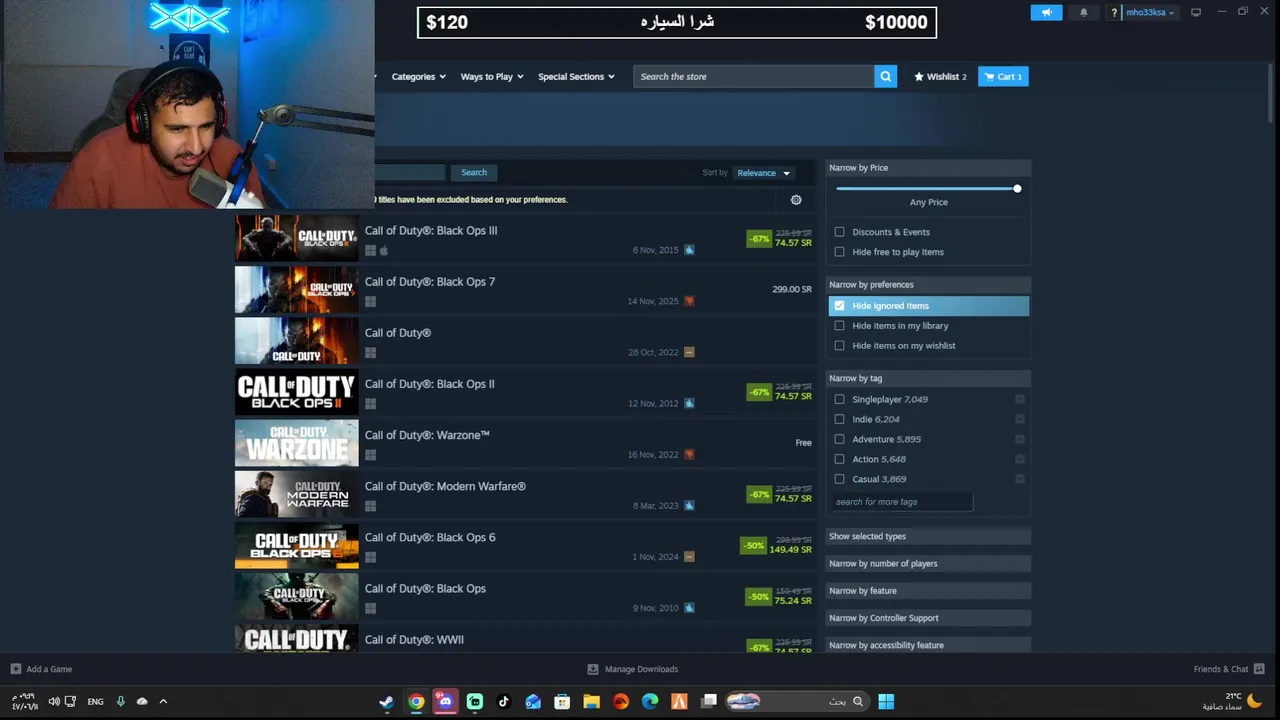The width and height of the screenshot is (1280, 720).
Task: Click the Add a Game plus icon
Action: coord(15,669)
